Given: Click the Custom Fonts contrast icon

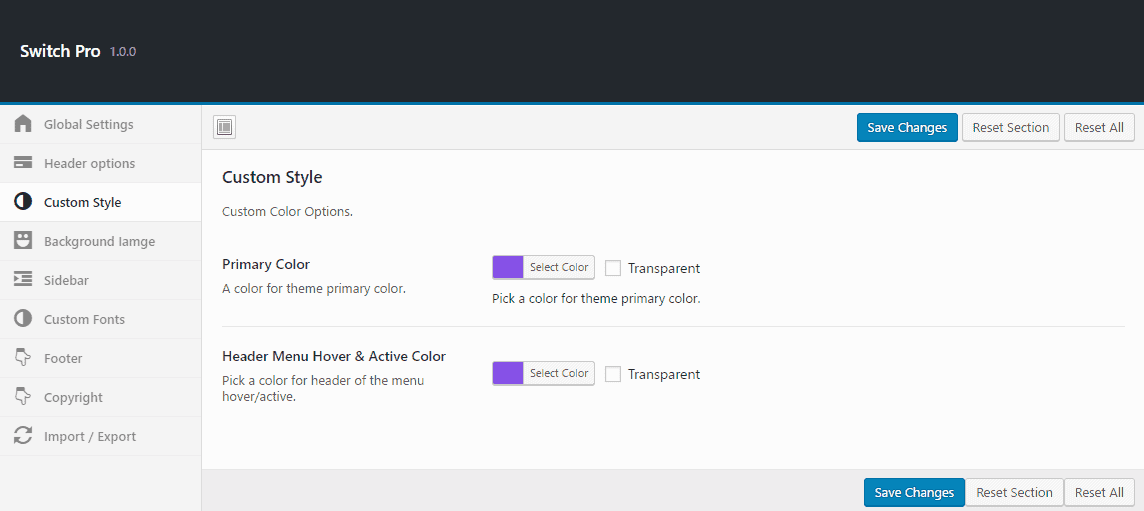Looking at the screenshot, I should click(x=23, y=319).
